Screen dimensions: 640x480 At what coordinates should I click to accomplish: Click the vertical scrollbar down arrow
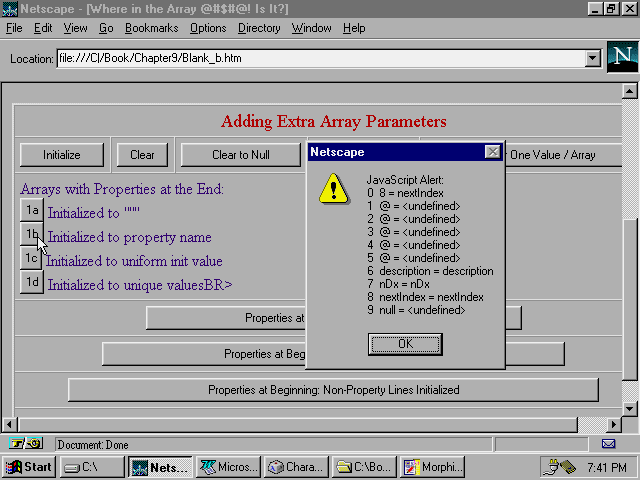pos(629,408)
